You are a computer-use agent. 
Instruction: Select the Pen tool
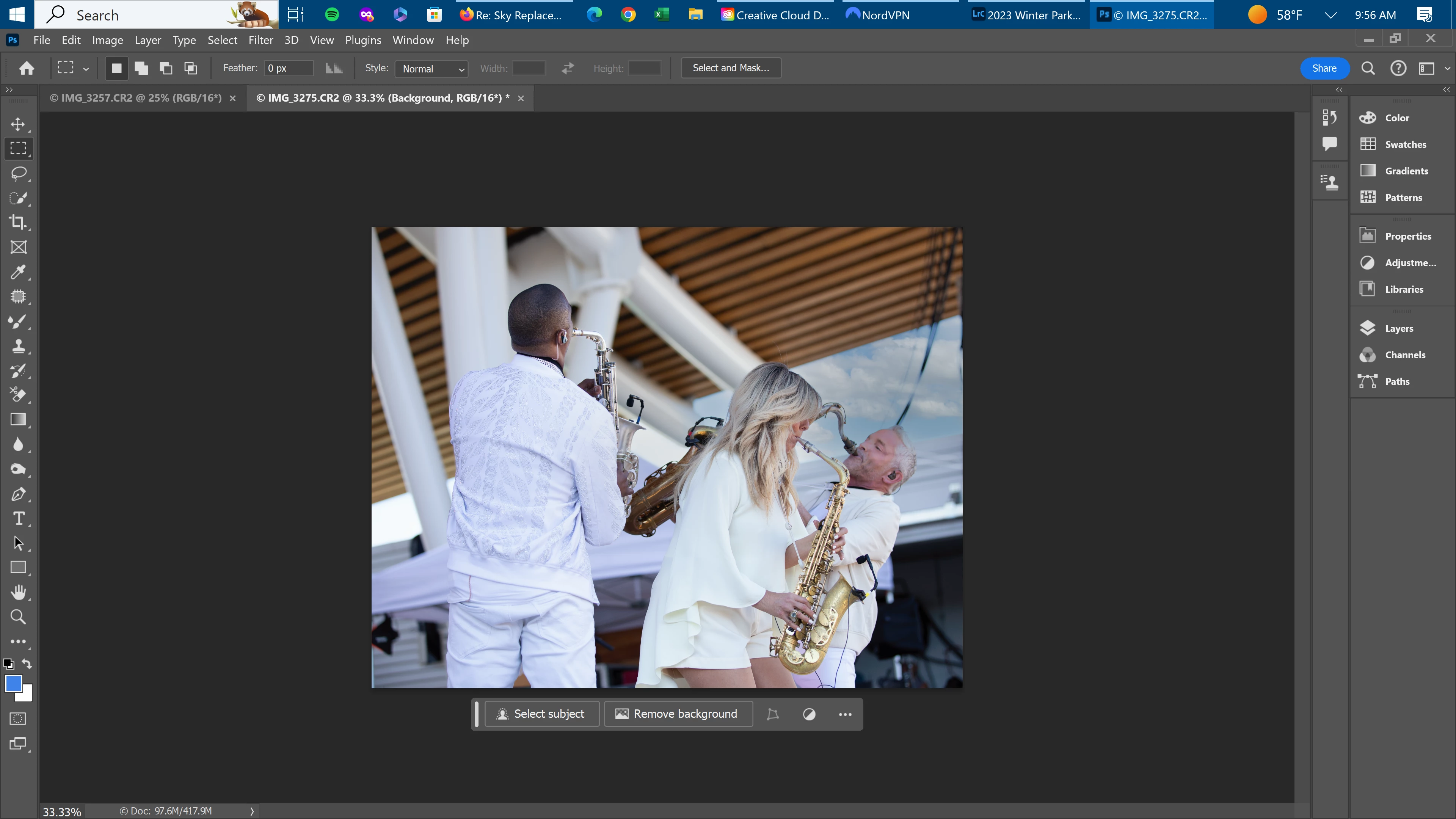coord(18,494)
